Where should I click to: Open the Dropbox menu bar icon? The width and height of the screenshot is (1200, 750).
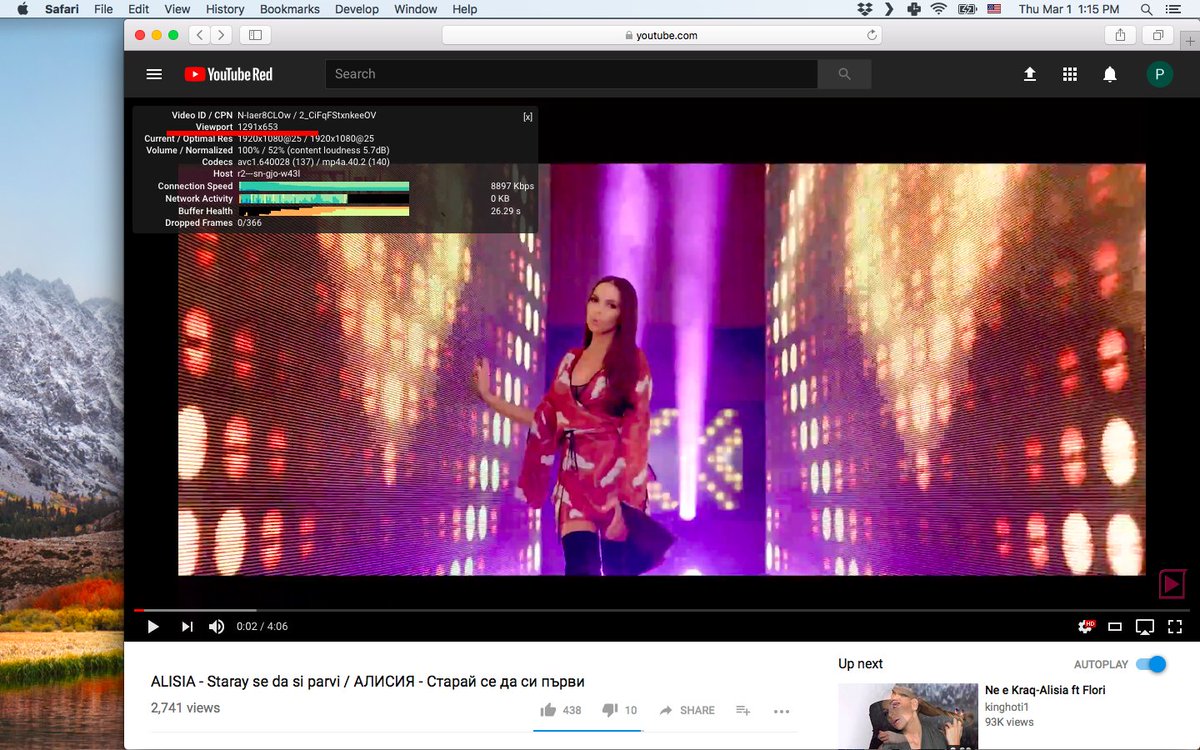point(865,9)
